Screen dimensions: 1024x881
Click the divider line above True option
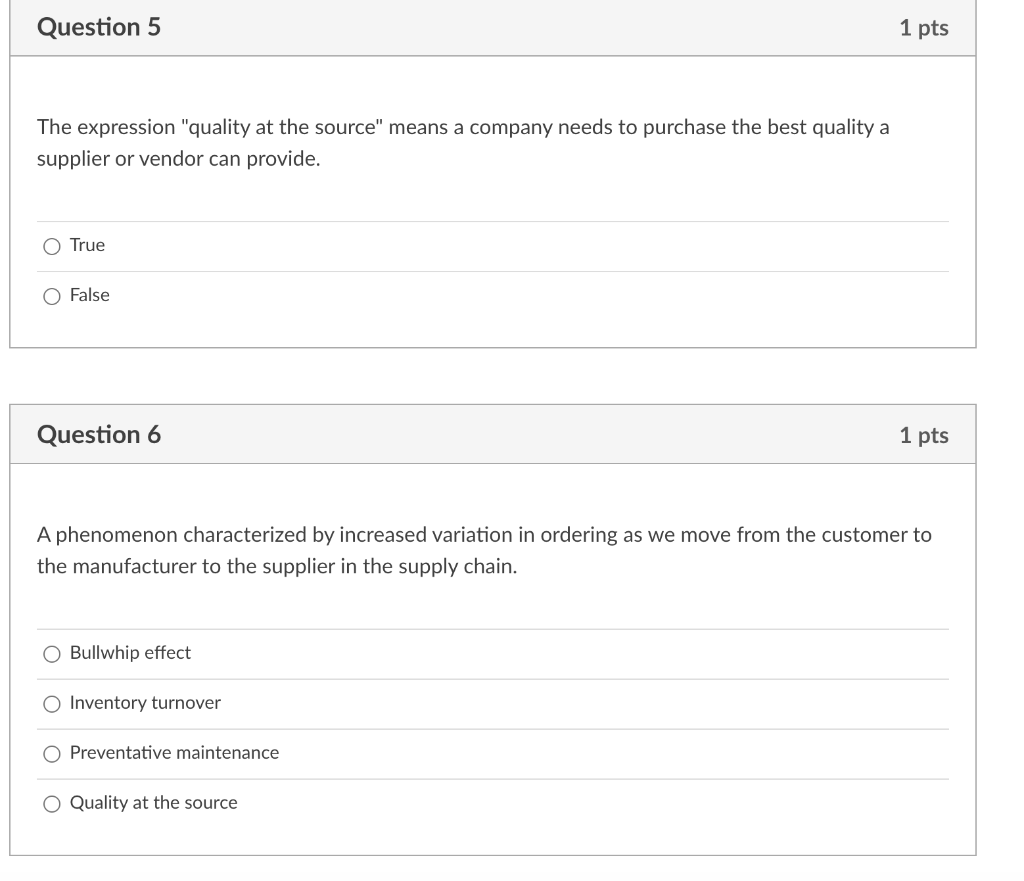(492, 221)
